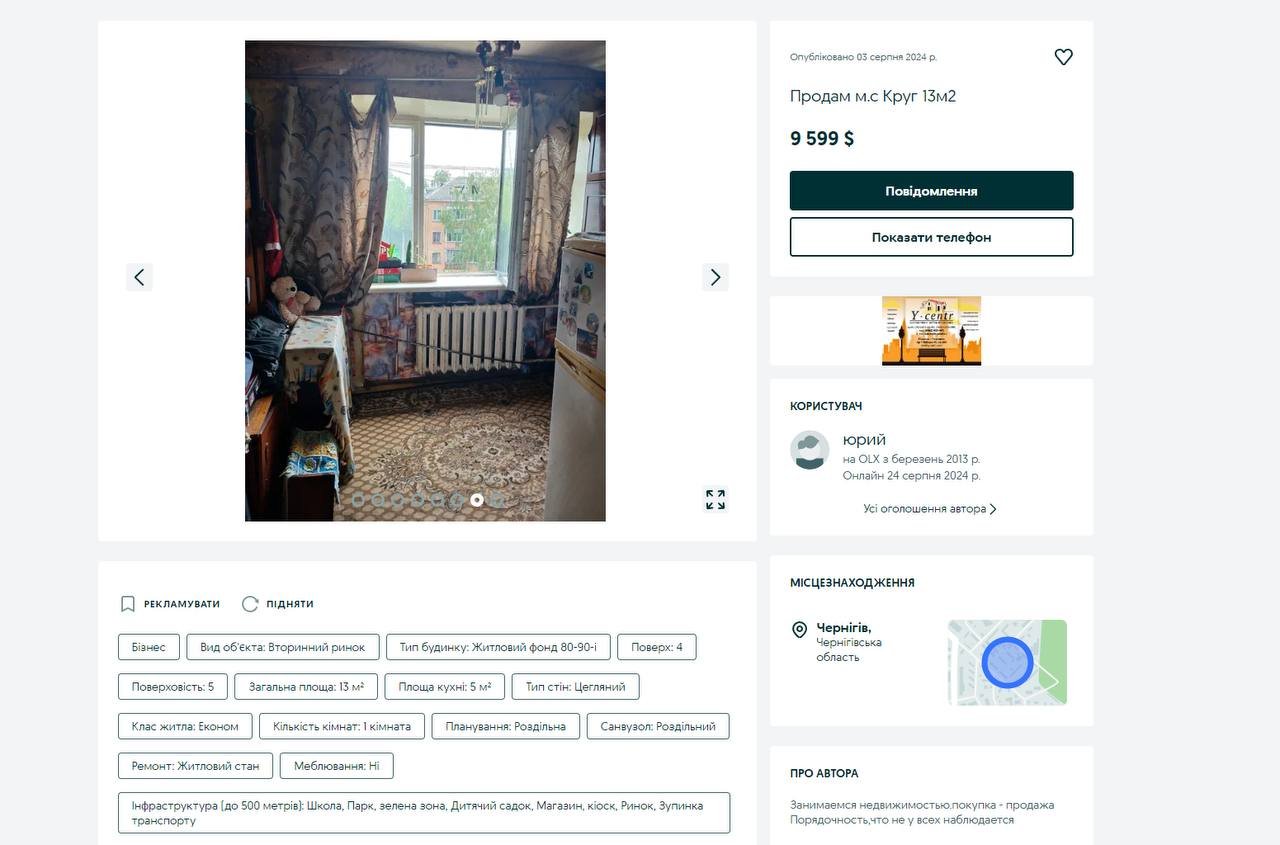Select the first gallery indicator dot
This screenshot has width=1280, height=845.
[358, 499]
